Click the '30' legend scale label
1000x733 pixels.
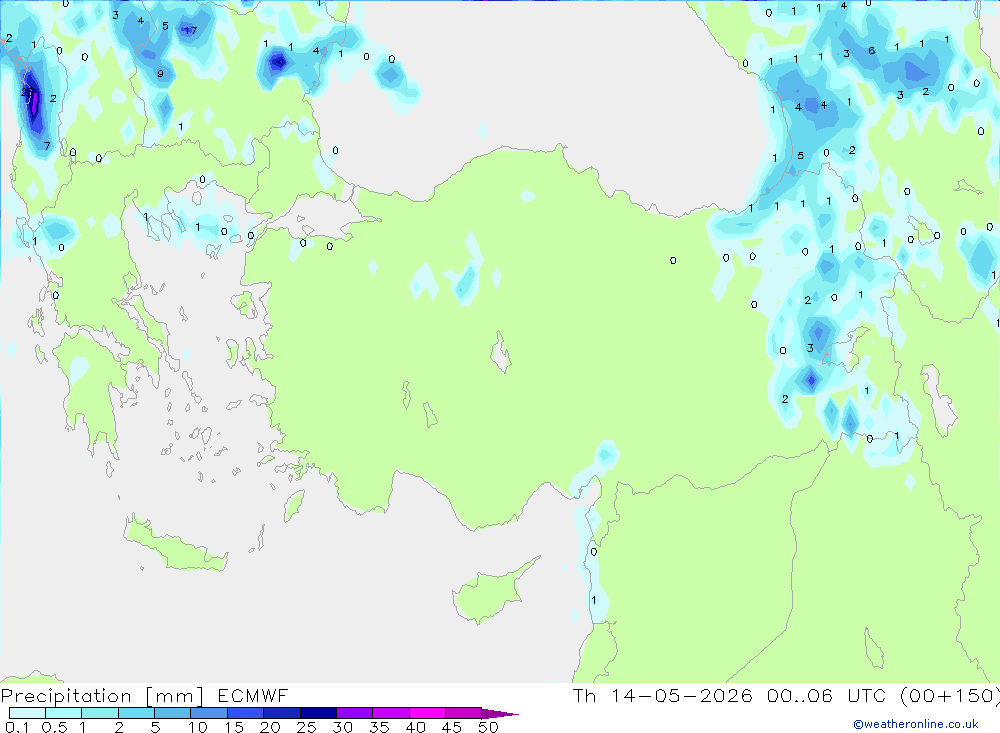point(342,727)
